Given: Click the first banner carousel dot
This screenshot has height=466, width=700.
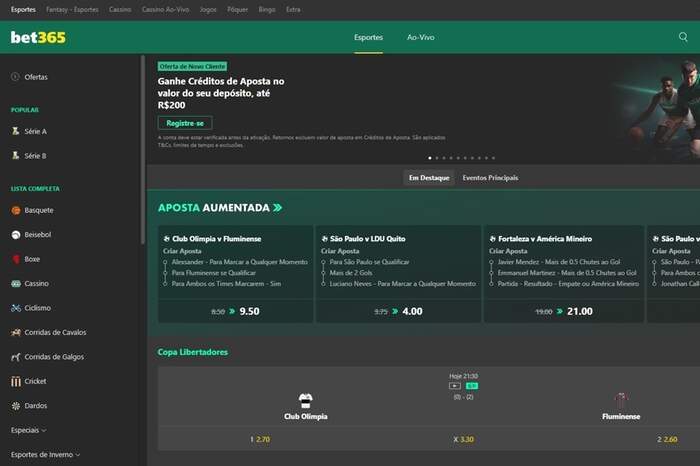Looking at the screenshot, I should coord(430,158).
